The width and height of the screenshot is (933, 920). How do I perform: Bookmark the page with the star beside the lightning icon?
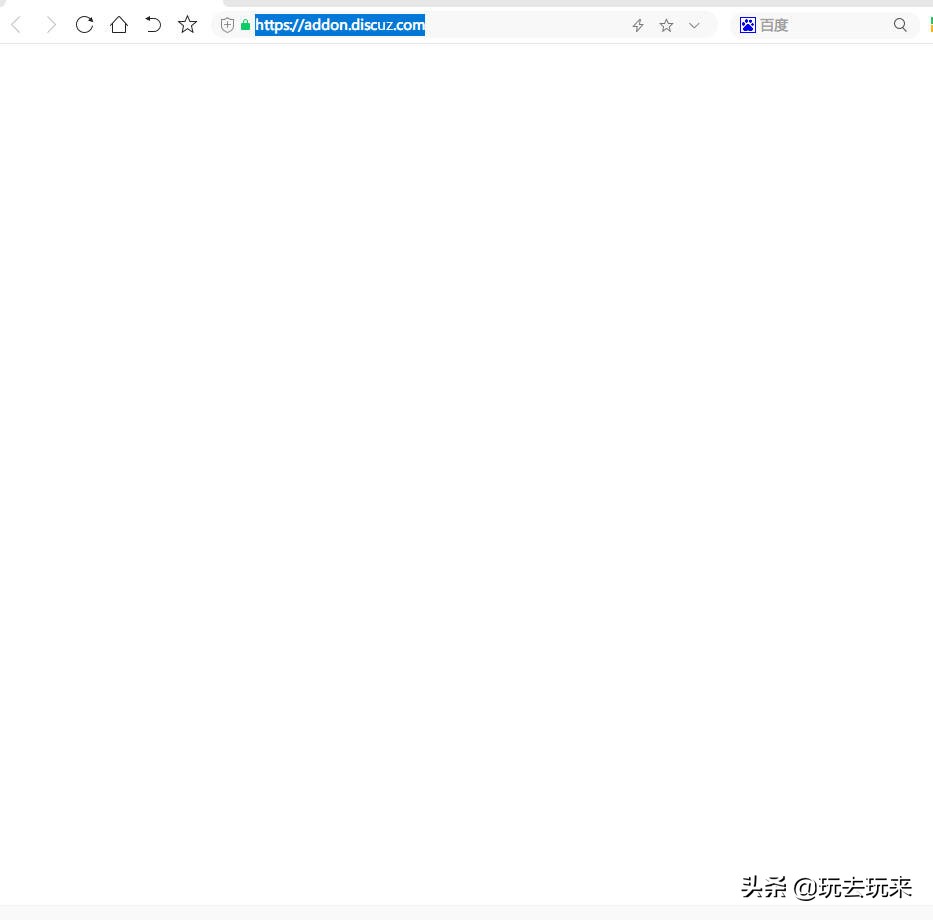pos(666,25)
